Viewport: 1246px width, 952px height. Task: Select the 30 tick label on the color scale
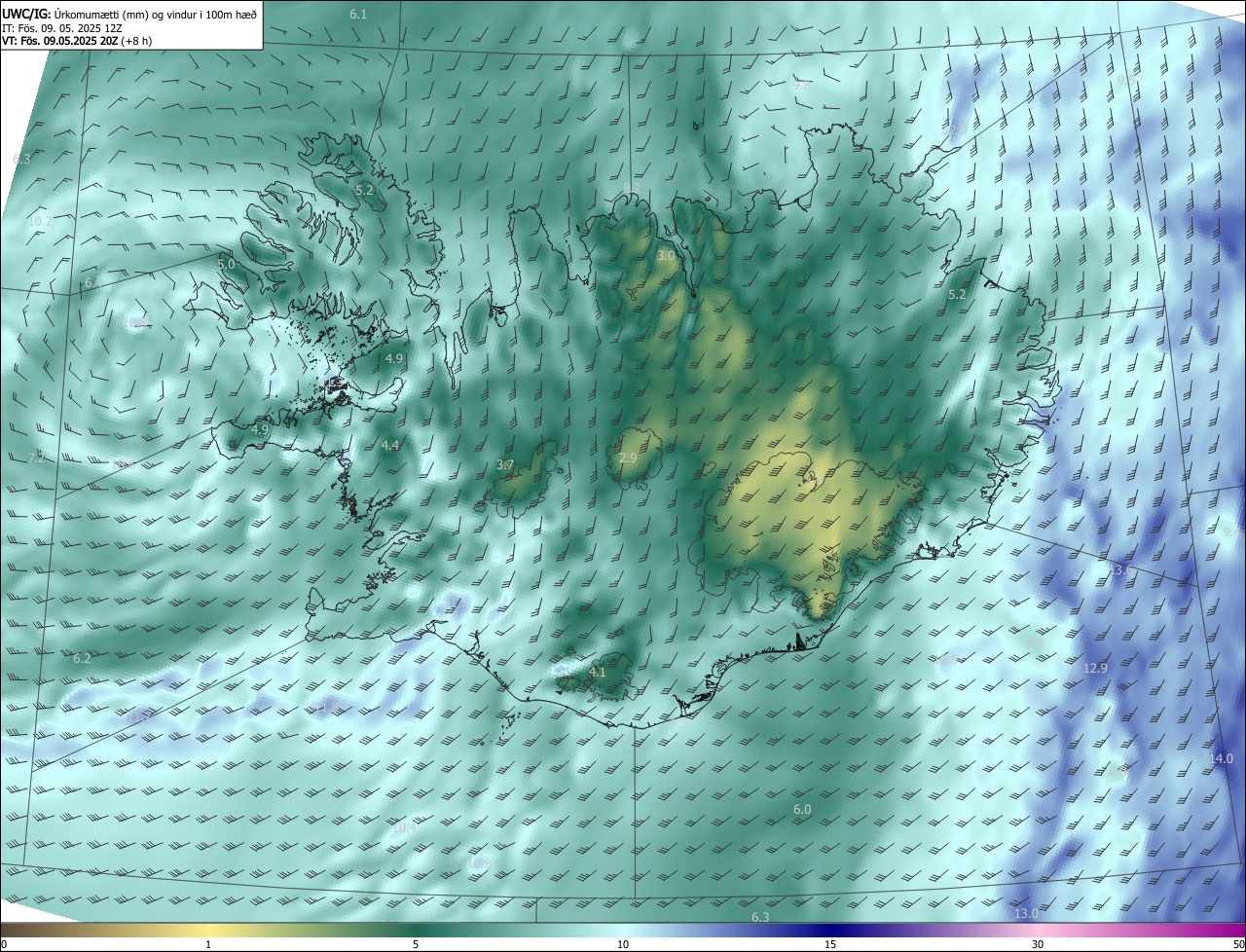(x=1038, y=944)
